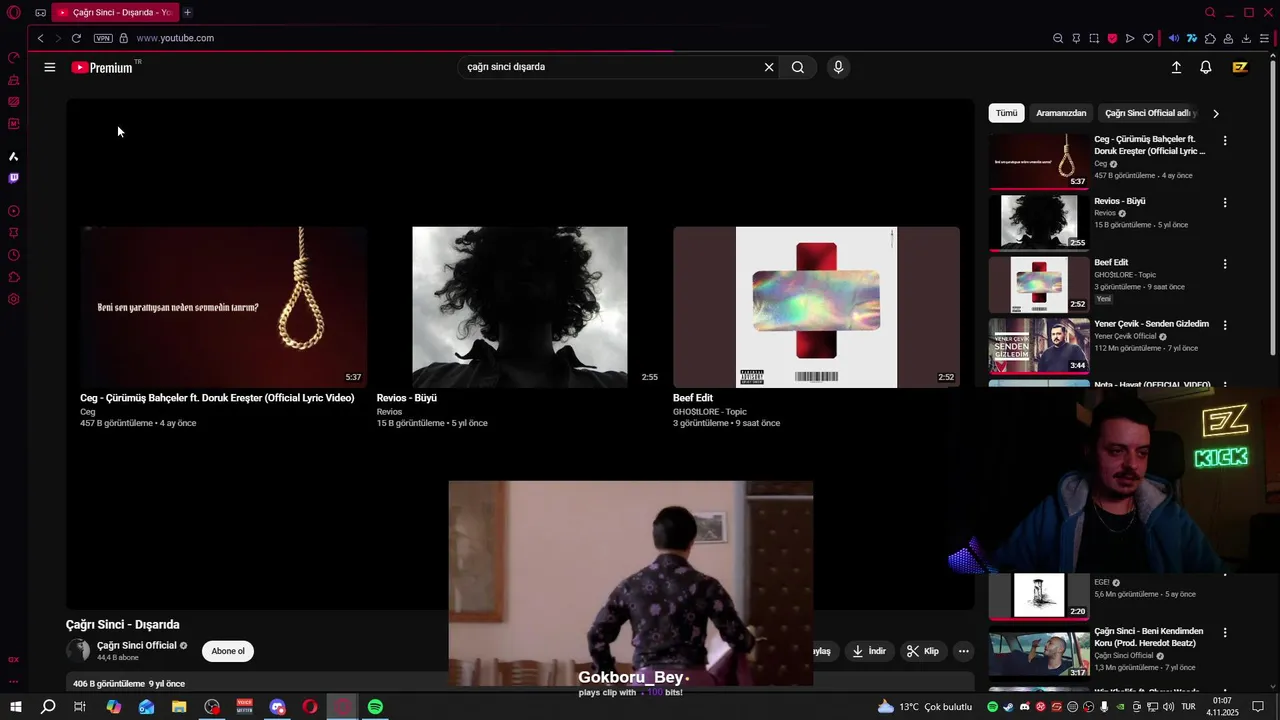Open the upload/create video icon
The height and width of the screenshot is (720, 1280).
tap(1176, 67)
